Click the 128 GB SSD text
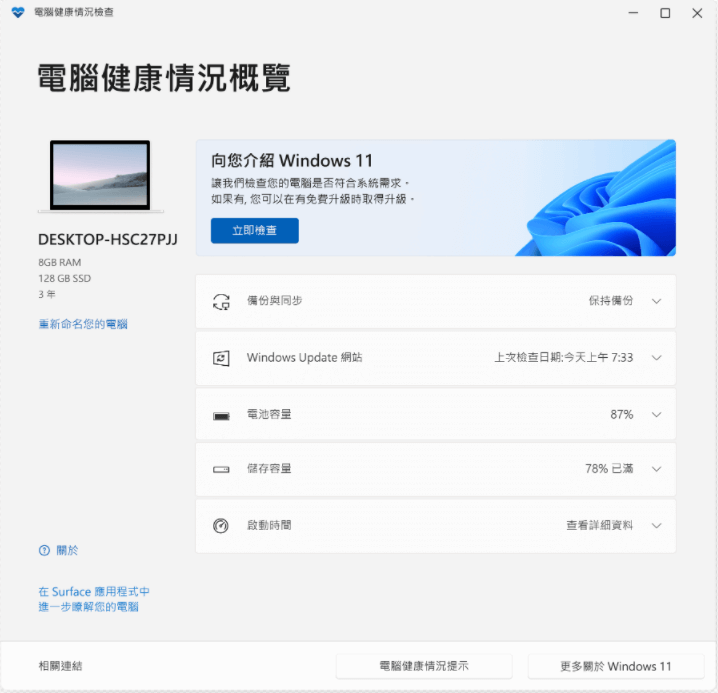 pos(65,278)
